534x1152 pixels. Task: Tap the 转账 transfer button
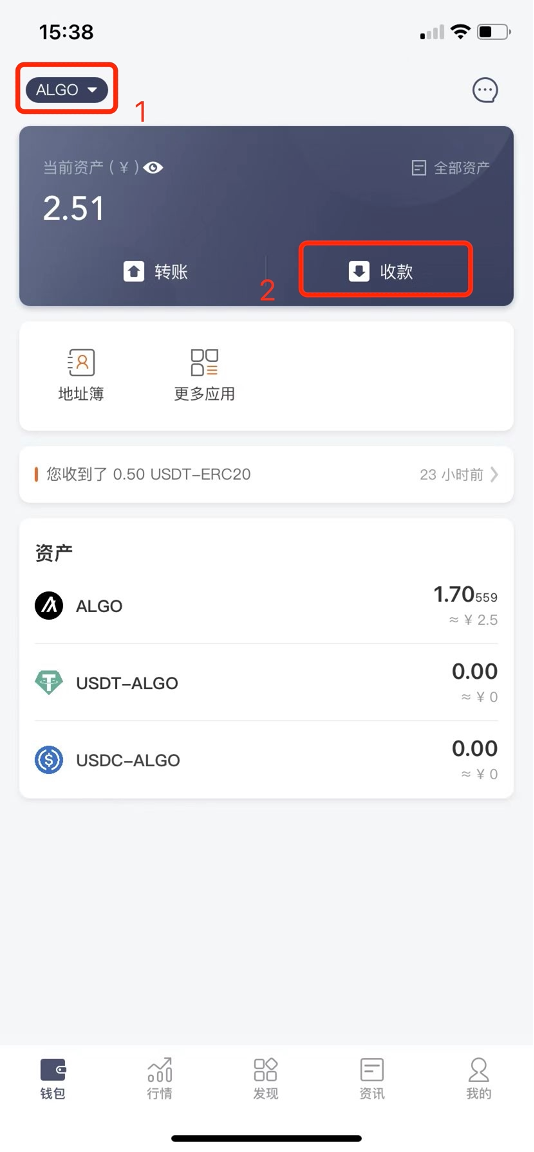pos(156,272)
